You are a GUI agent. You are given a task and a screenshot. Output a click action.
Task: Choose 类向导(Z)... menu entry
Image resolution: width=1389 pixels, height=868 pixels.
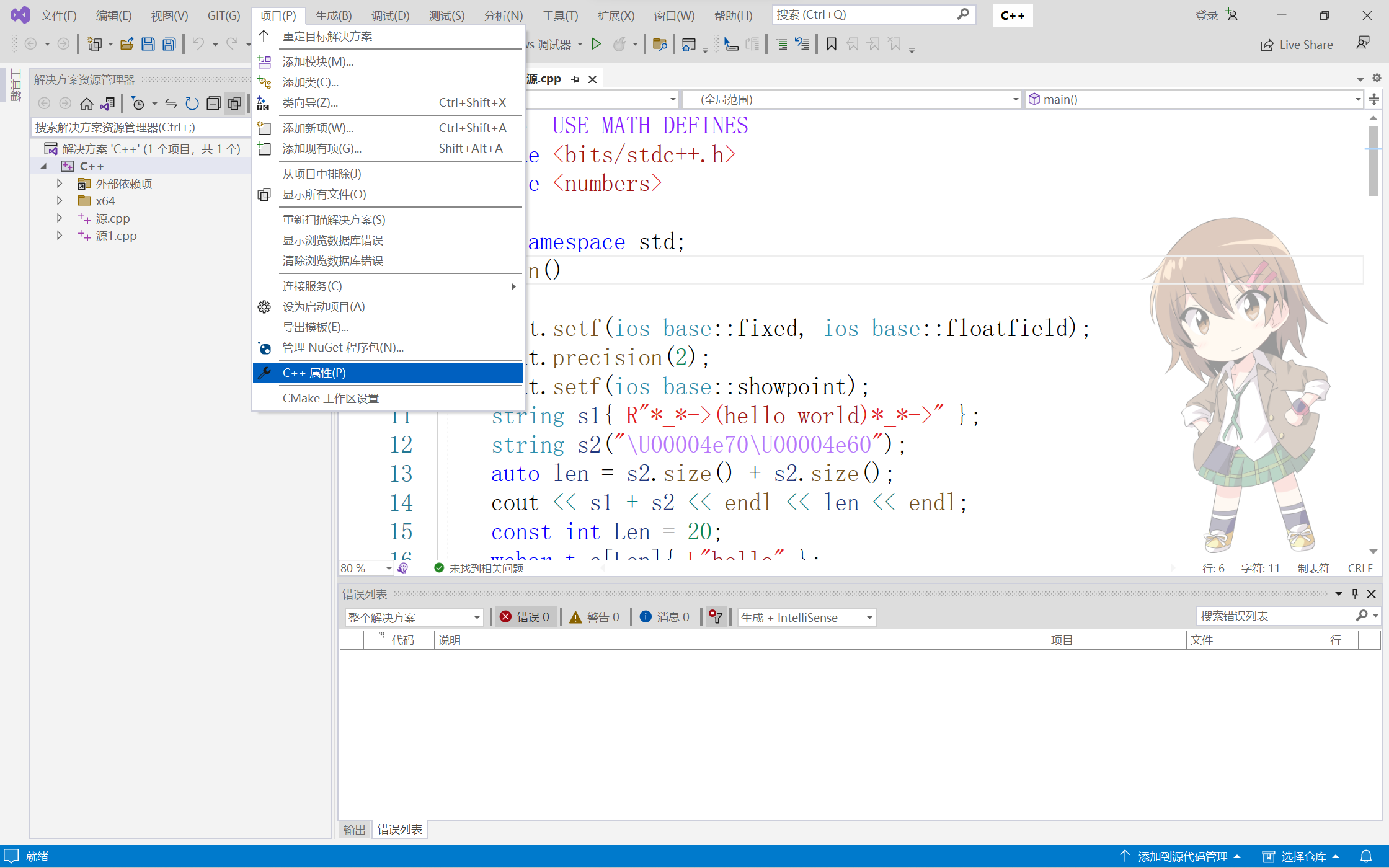[388, 103]
